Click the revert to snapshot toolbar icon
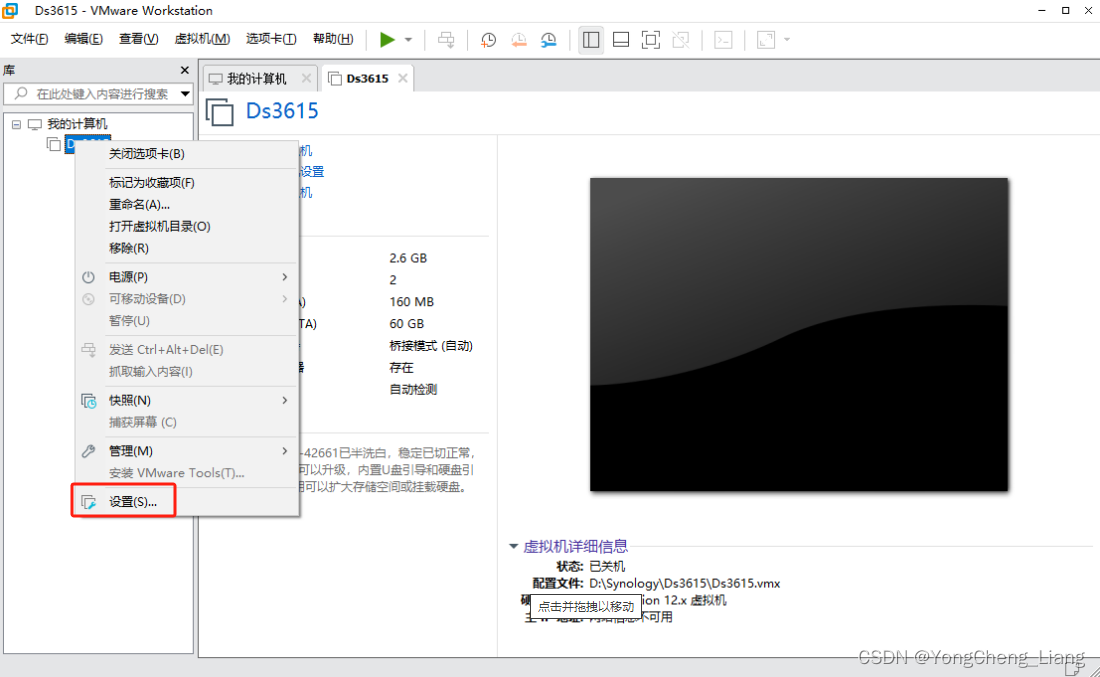1100x677 pixels. pos(518,40)
